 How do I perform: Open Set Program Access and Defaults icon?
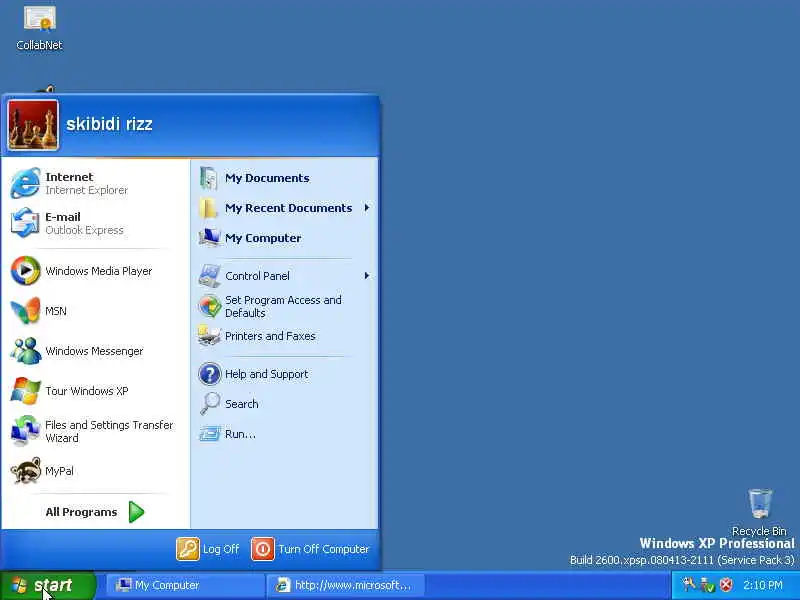click(x=209, y=306)
